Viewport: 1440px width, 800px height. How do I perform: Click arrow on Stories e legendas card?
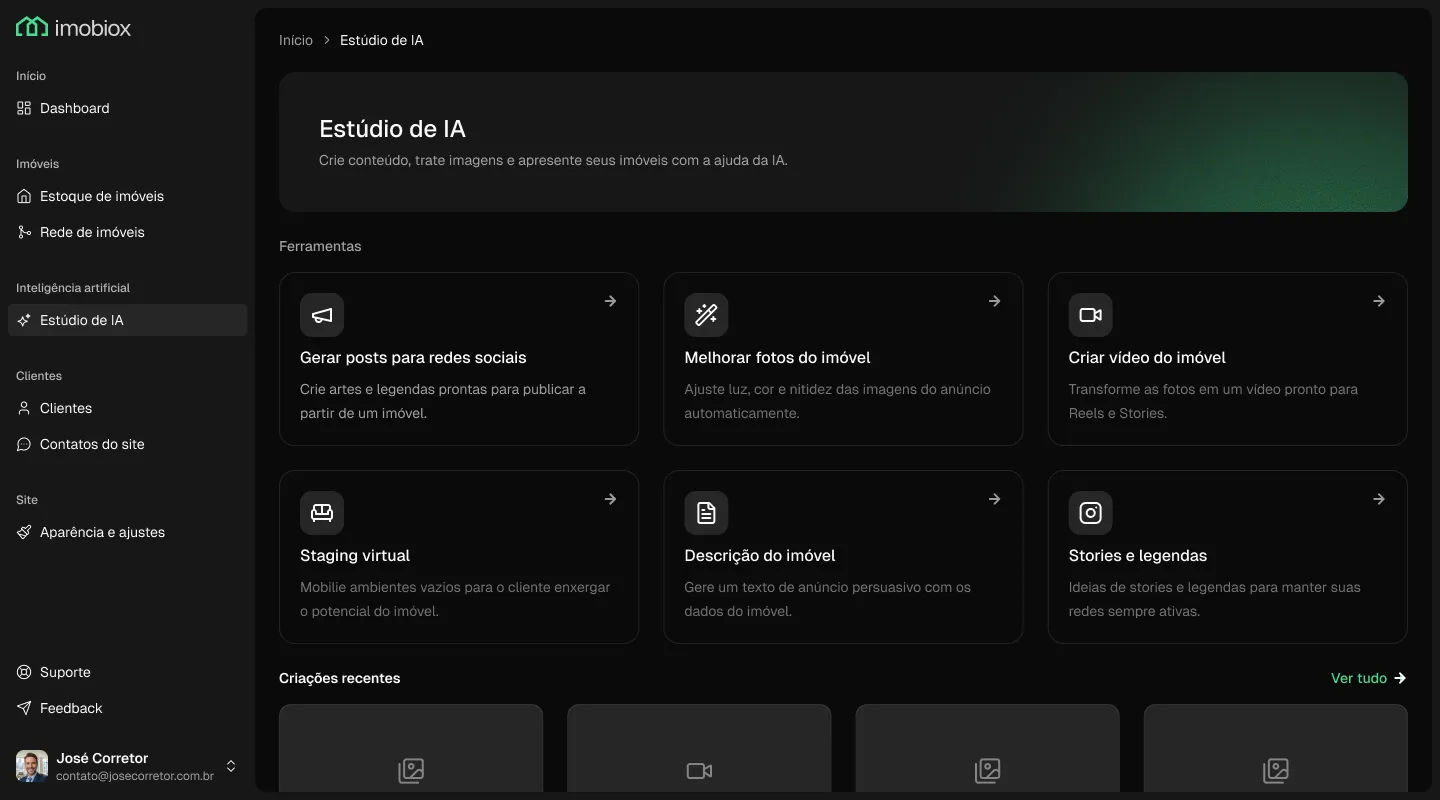[x=1378, y=499]
